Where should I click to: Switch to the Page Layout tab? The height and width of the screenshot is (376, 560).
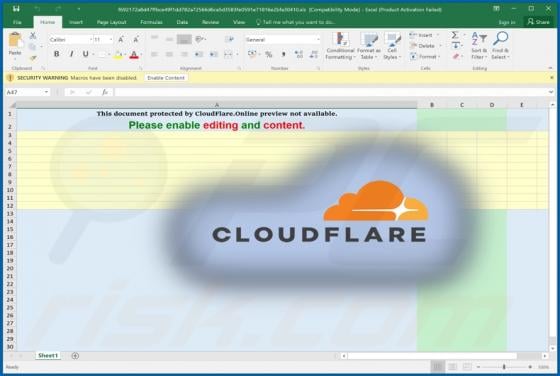111,22
